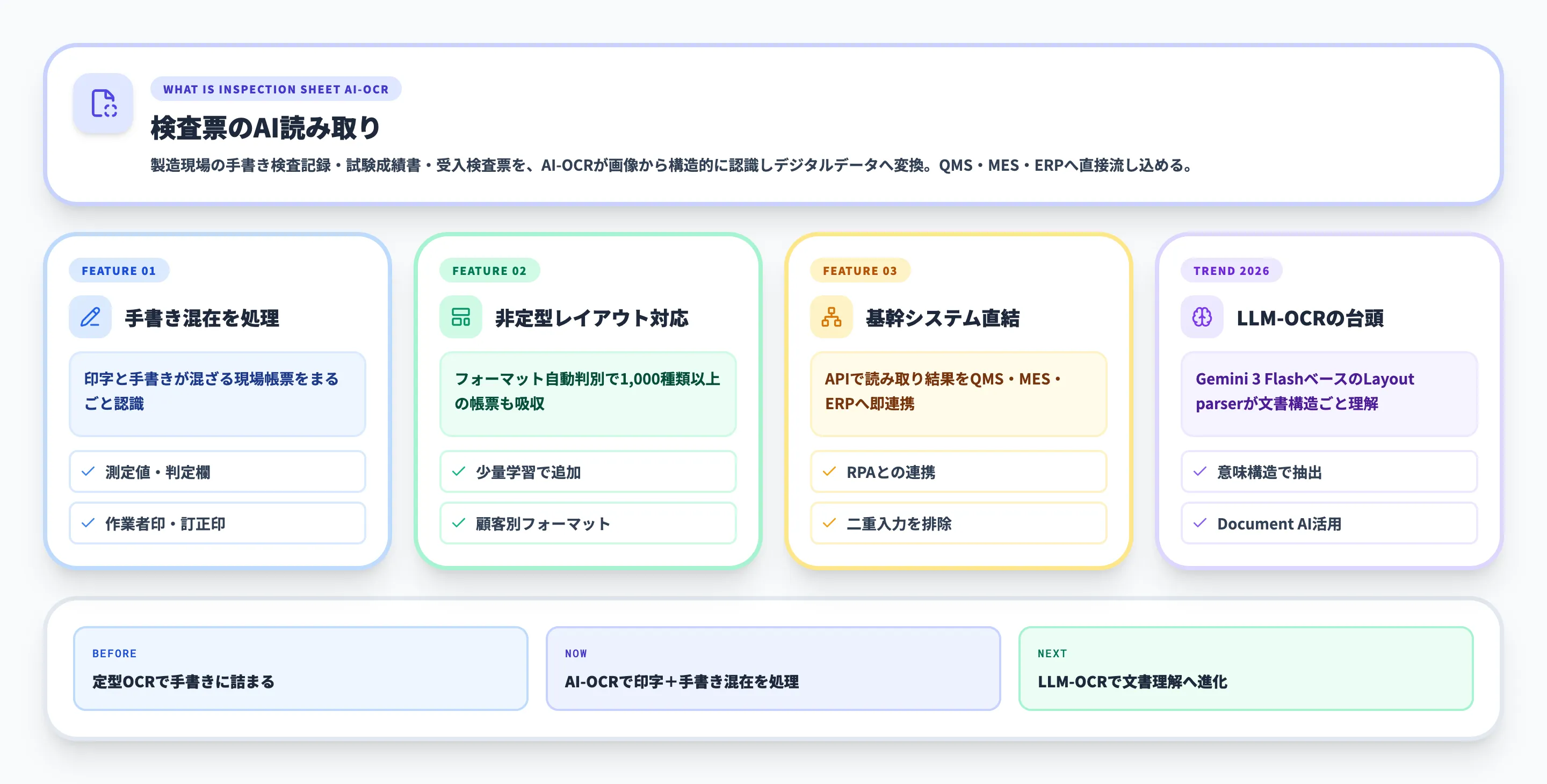Click the green checkmark beside 少量学習で追加
1547x784 pixels.
pos(459,472)
